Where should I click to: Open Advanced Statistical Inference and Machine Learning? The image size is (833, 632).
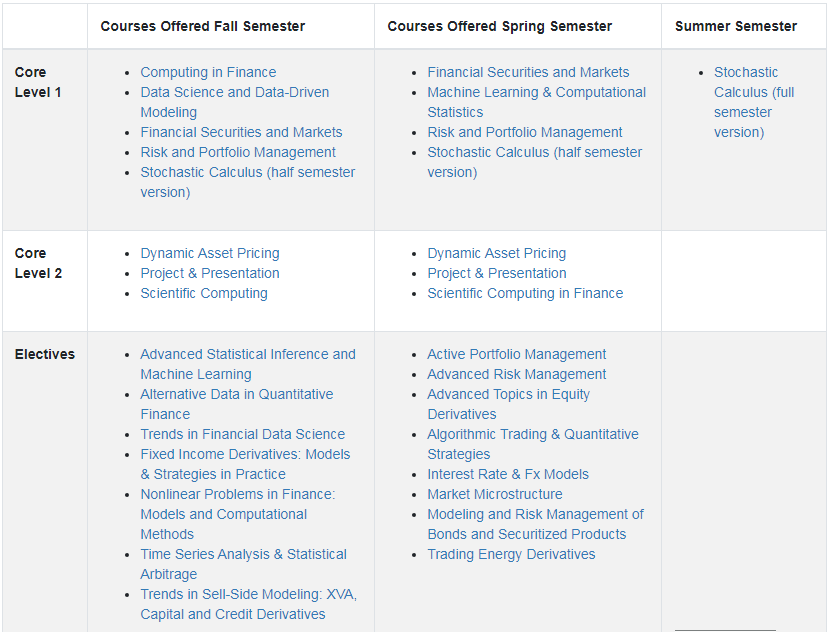click(x=247, y=354)
